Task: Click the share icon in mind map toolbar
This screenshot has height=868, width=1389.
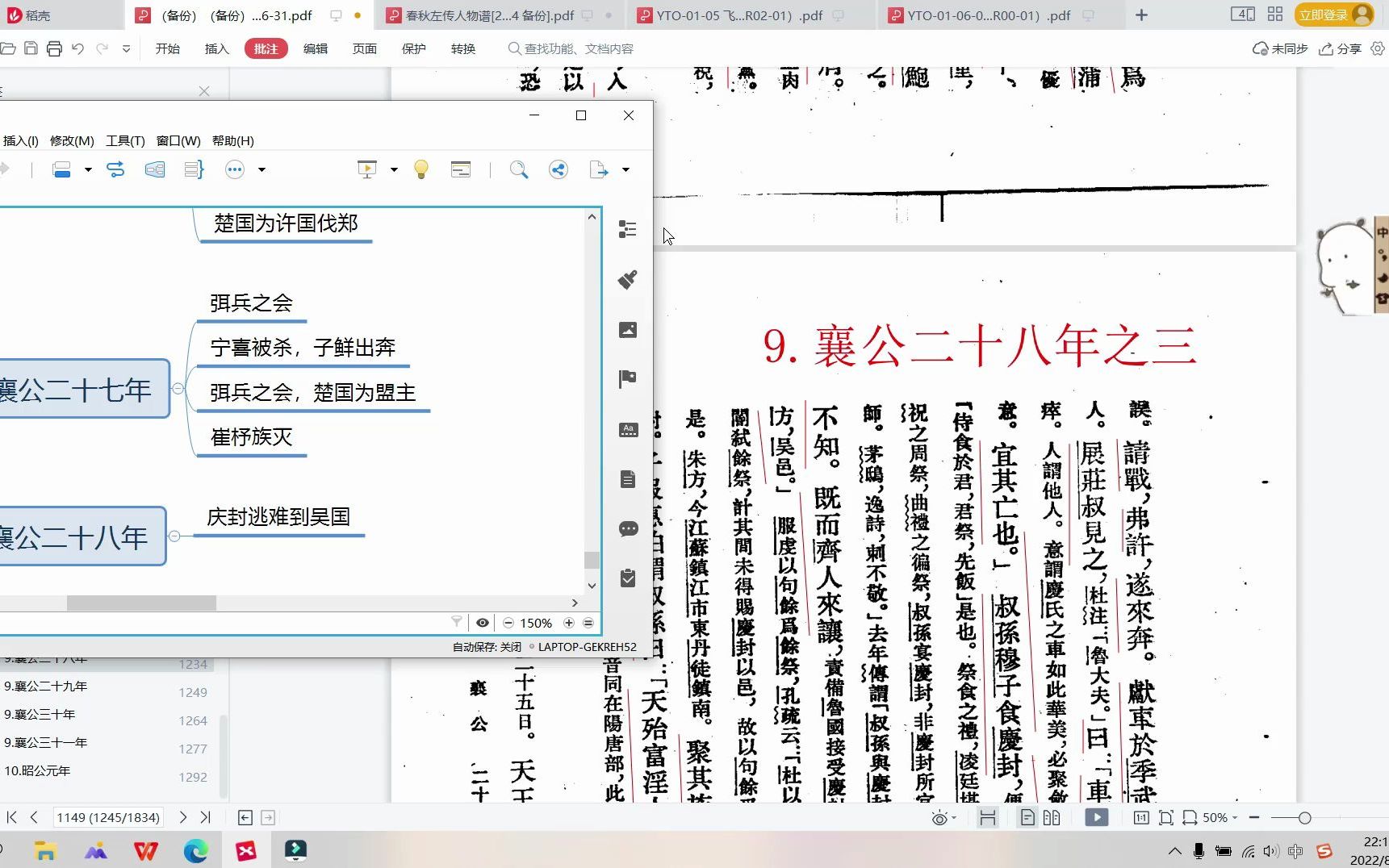Action: click(559, 169)
